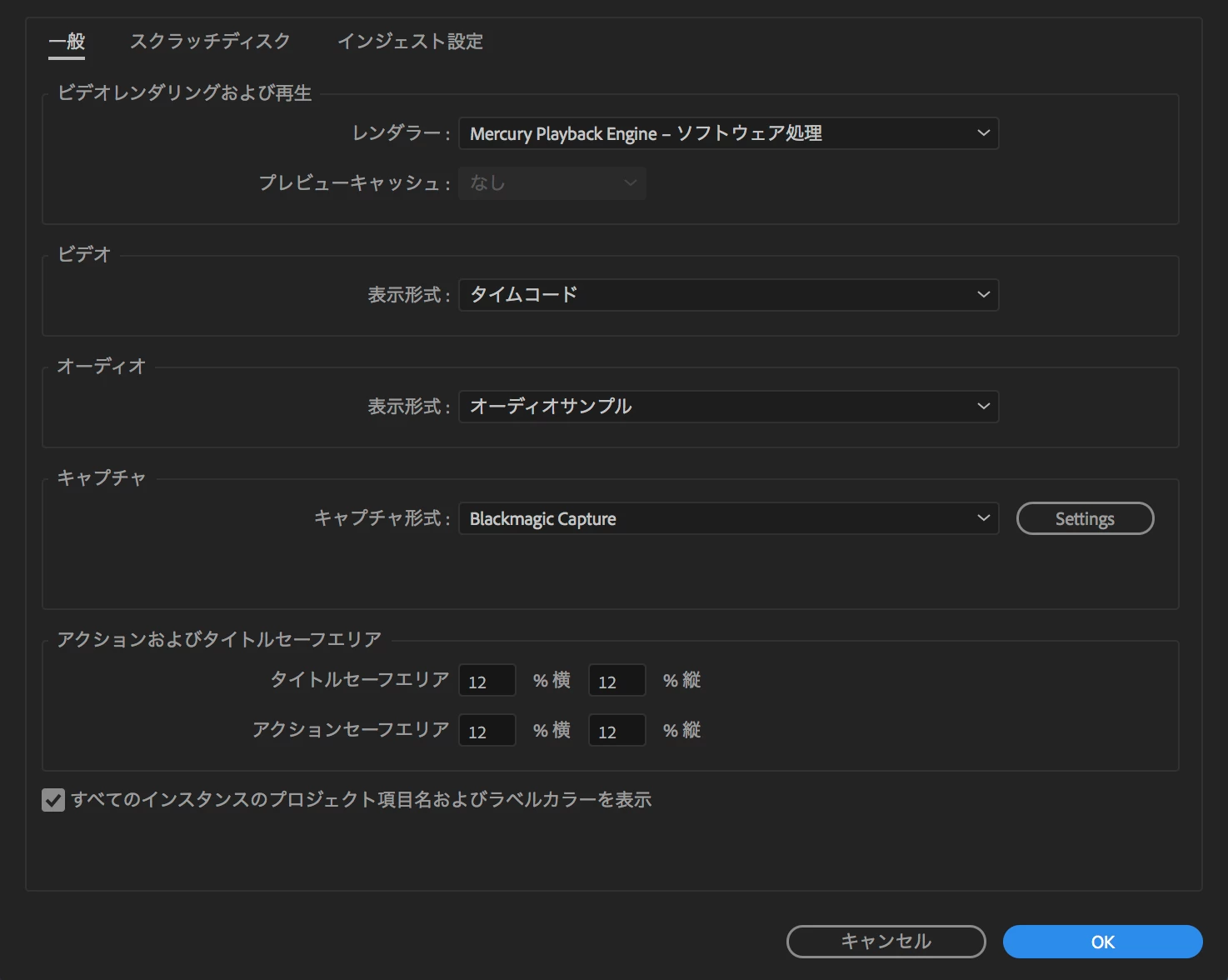Open the スクラッチディスク tab

click(x=210, y=42)
